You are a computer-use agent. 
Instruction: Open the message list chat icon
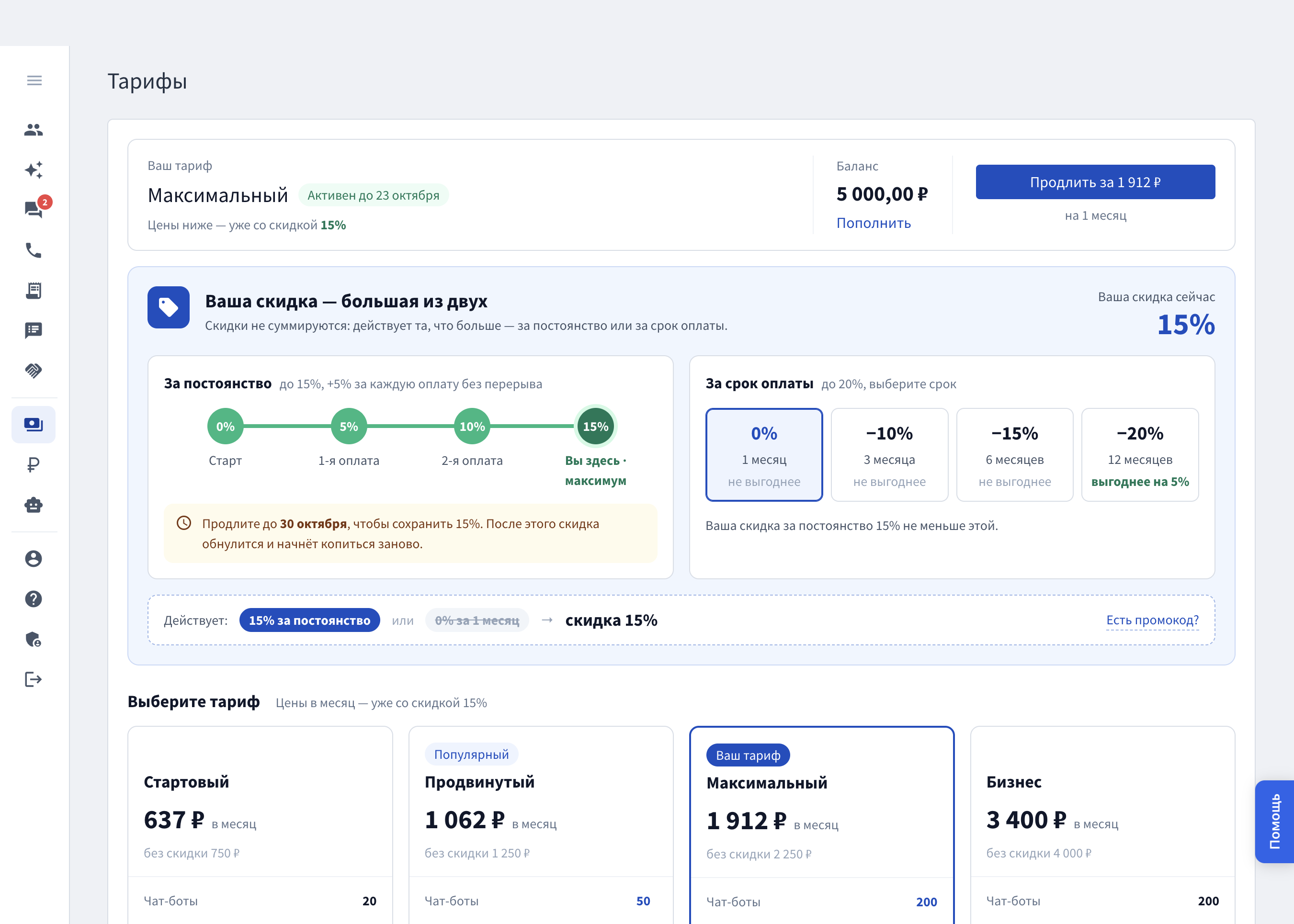pos(34,330)
